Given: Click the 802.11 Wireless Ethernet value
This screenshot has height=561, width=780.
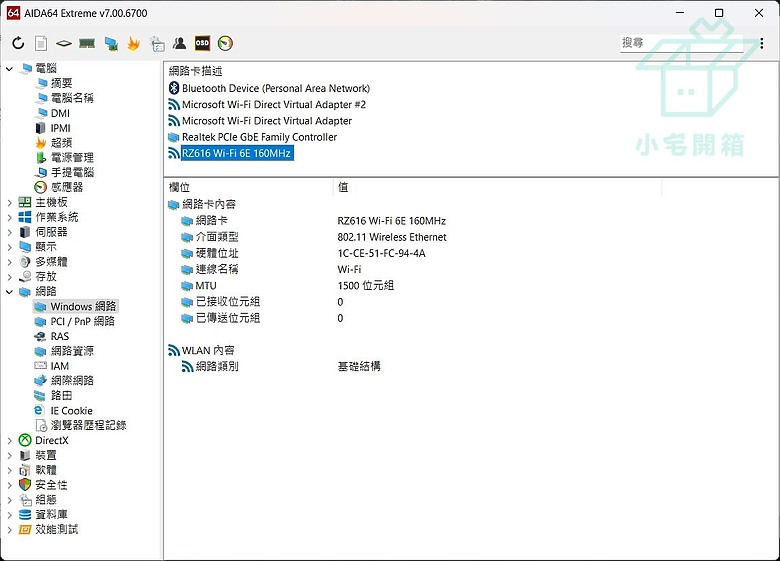Looking at the screenshot, I should (x=392, y=237).
